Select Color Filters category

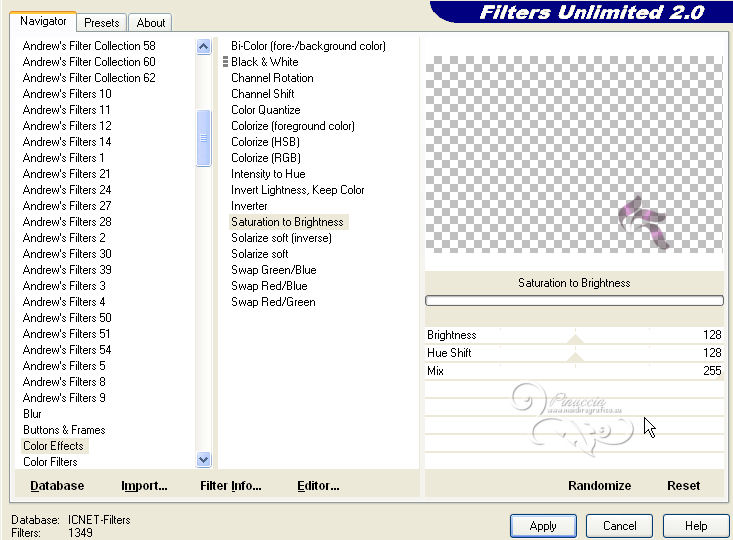point(50,462)
